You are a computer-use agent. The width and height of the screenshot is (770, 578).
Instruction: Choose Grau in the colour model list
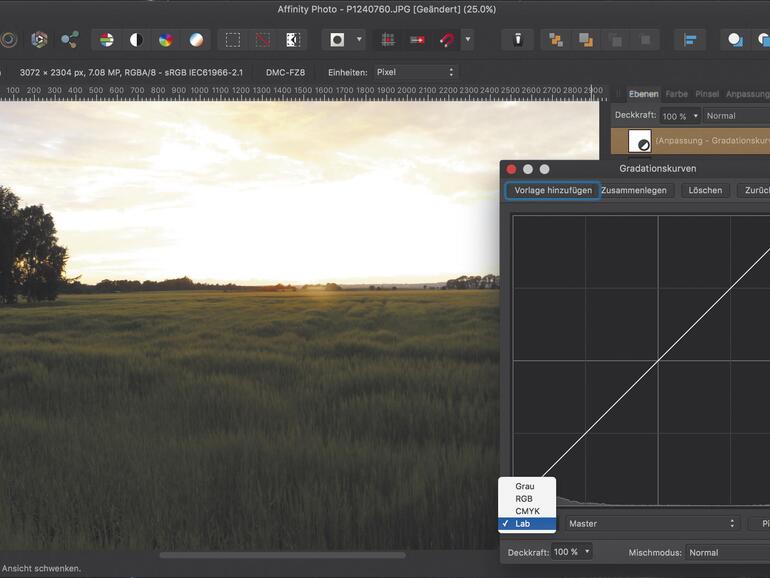coord(525,486)
